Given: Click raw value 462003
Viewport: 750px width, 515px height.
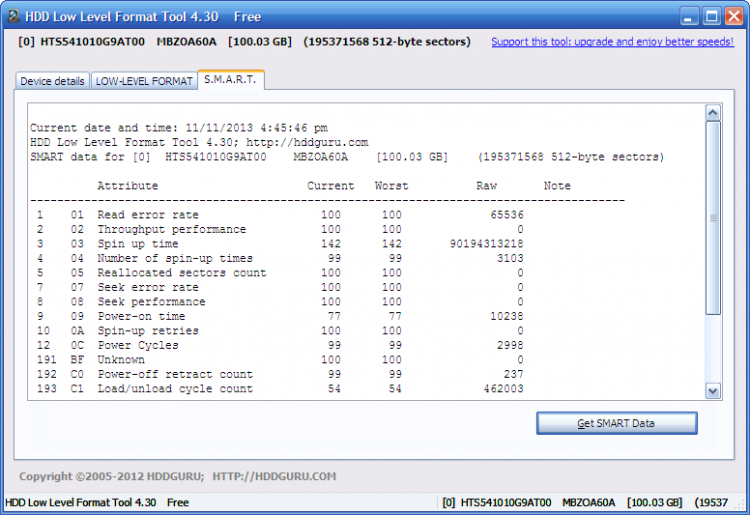Looking at the screenshot, I should click(x=503, y=389).
